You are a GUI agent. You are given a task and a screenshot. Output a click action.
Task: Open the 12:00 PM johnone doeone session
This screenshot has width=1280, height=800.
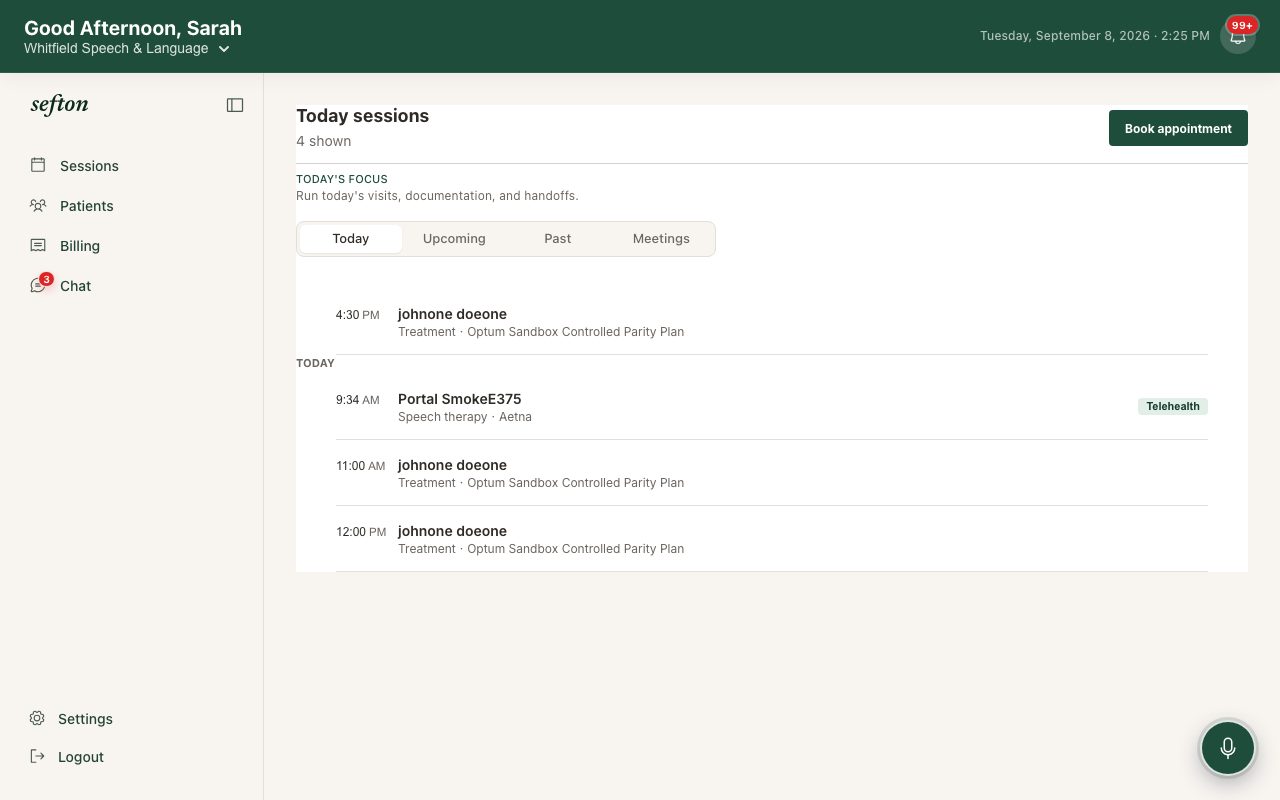click(x=772, y=539)
